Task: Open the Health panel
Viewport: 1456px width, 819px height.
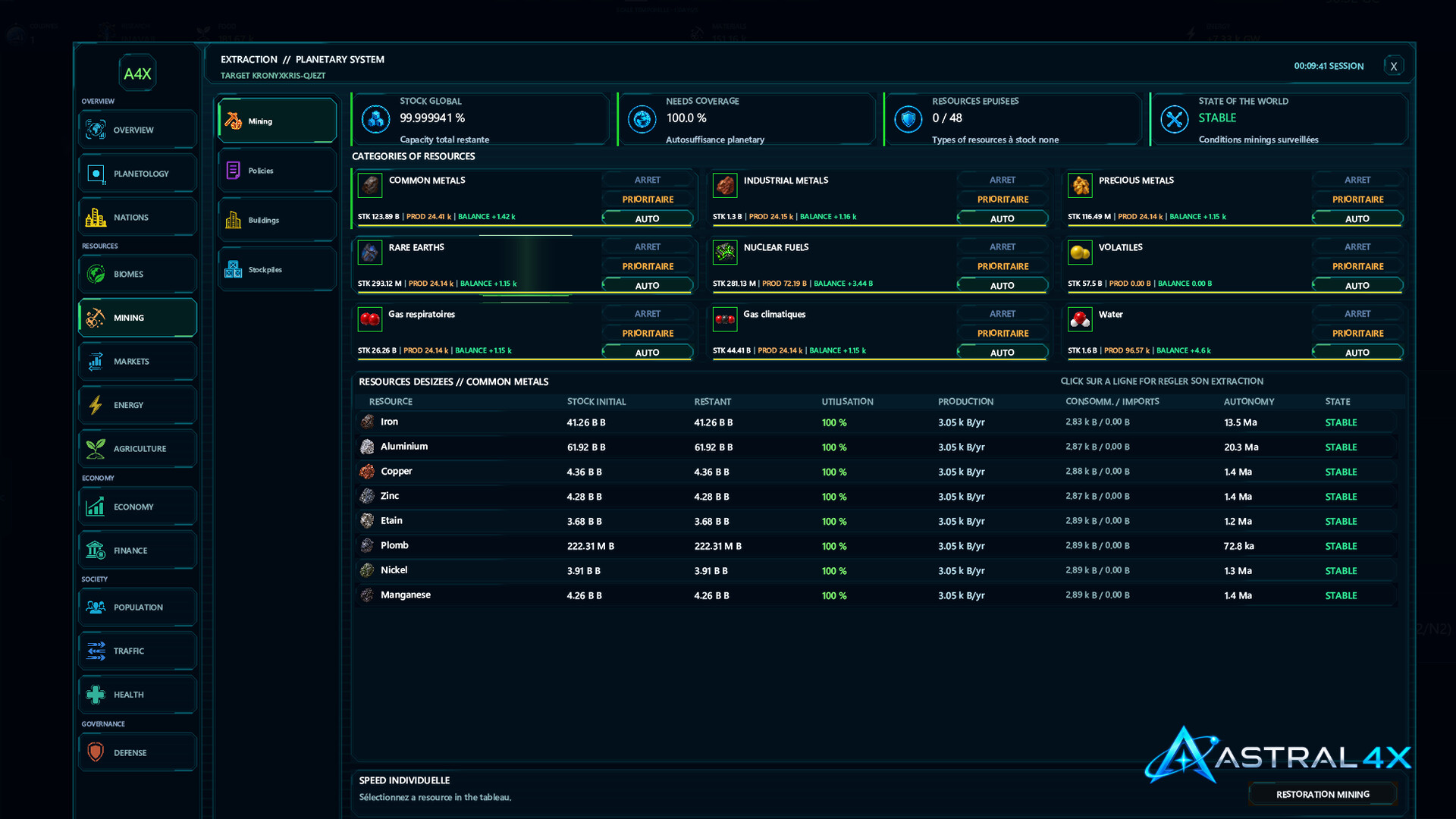Action: [137, 695]
